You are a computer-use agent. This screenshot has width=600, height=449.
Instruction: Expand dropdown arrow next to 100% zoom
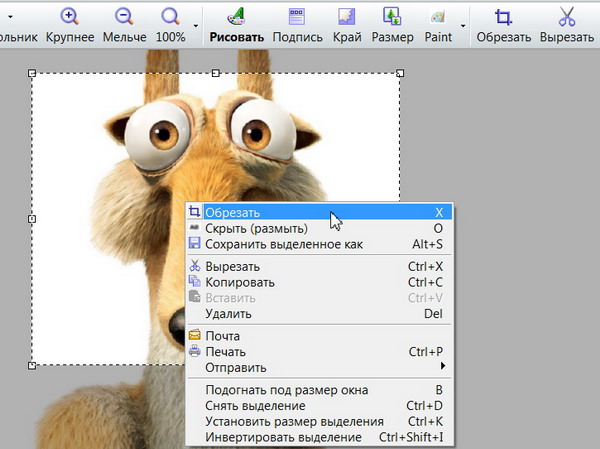tap(196, 26)
